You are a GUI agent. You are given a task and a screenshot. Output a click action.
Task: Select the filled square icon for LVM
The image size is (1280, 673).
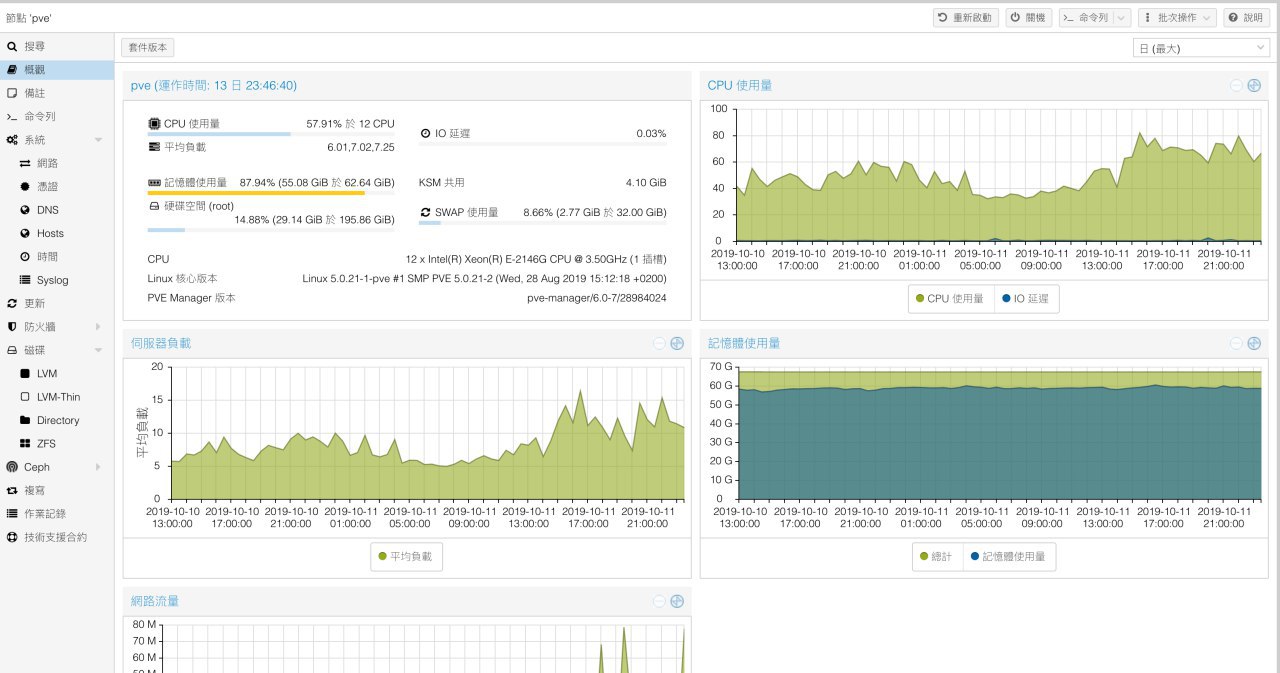pos(25,373)
